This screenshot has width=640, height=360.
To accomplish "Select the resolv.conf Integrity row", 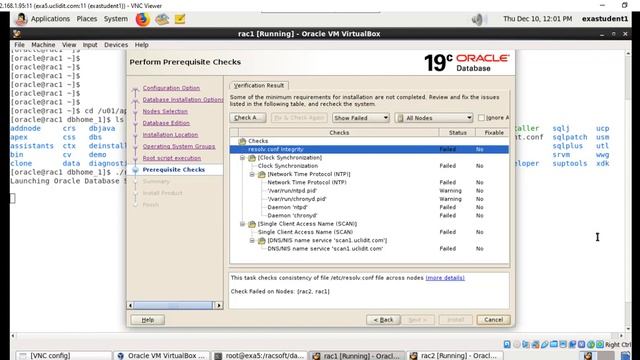I will click(x=369, y=149).
